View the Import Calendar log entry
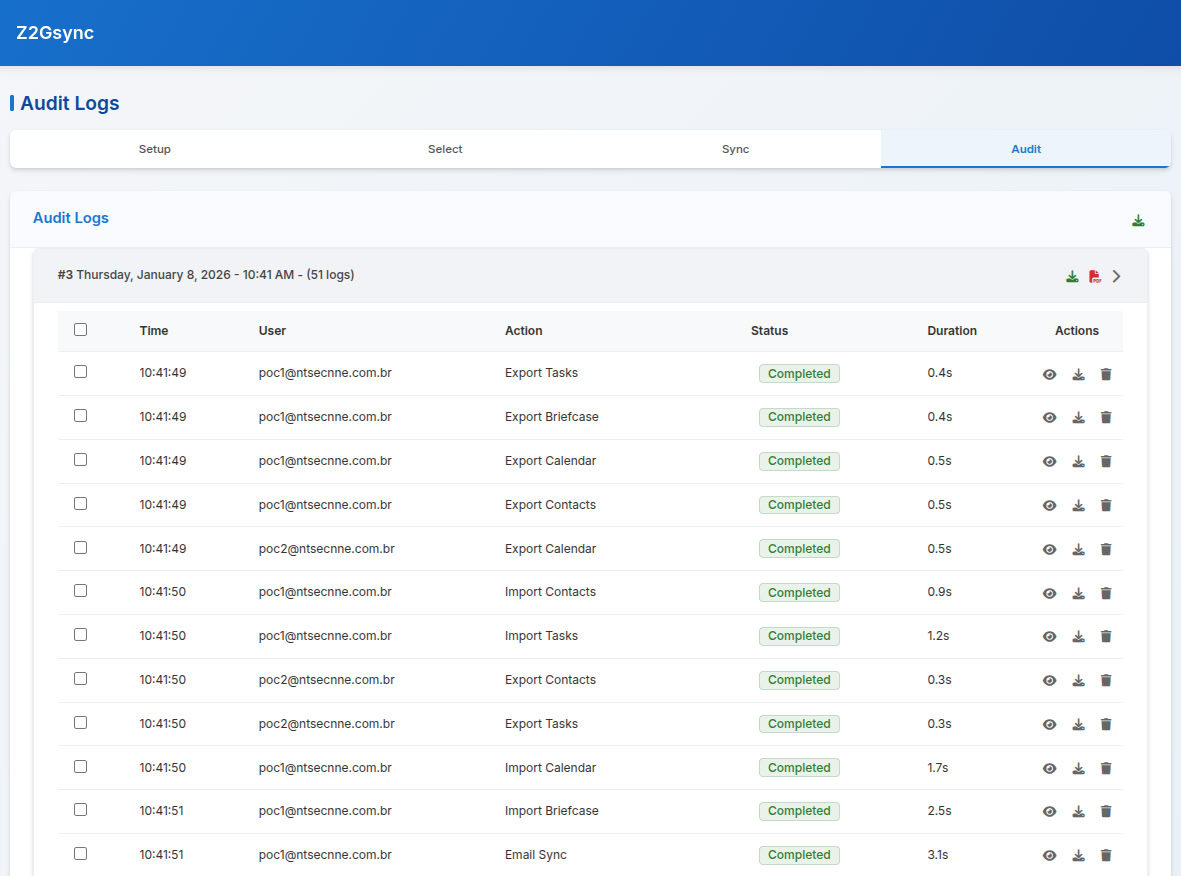This screenshot has height=876, width=1181. point(1049,767)
